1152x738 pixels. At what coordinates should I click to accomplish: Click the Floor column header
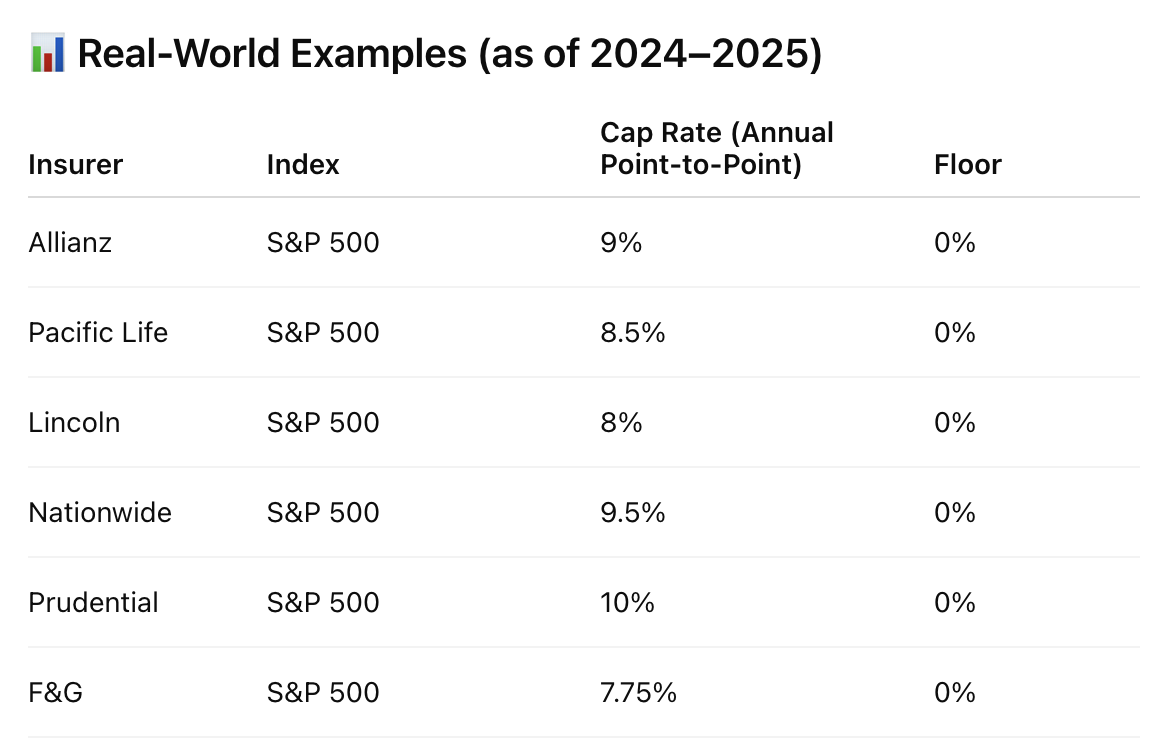pyautogui.click(x=967, y=164)
